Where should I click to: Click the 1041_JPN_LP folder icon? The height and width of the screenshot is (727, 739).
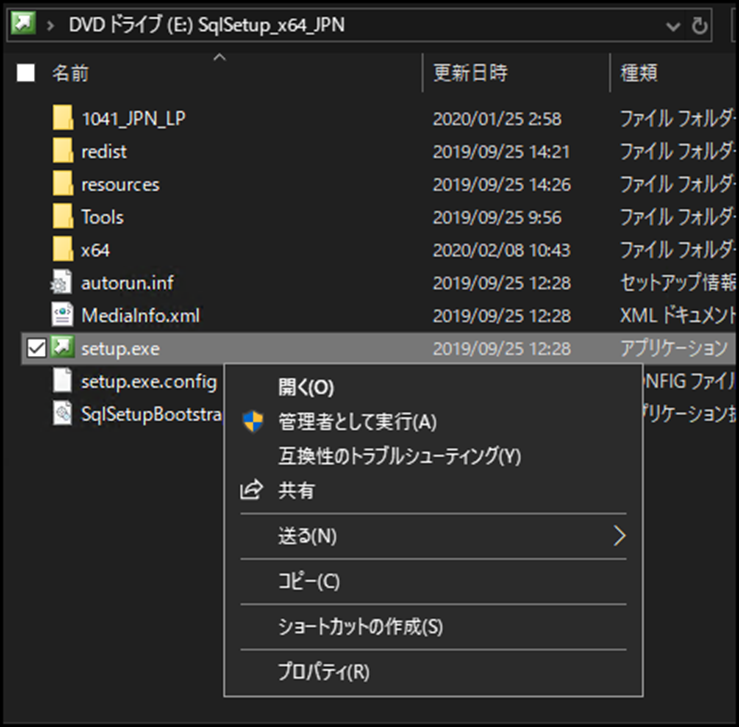coord(63,117)
